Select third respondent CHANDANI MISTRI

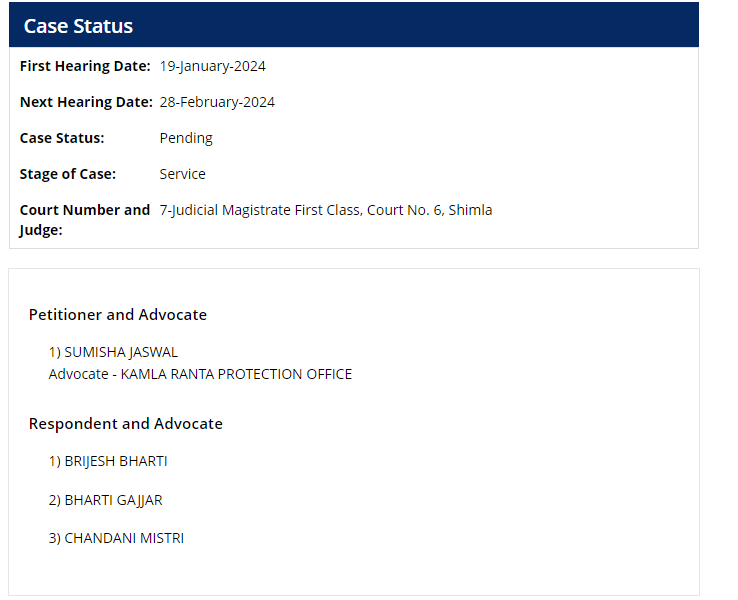(124, 538)
